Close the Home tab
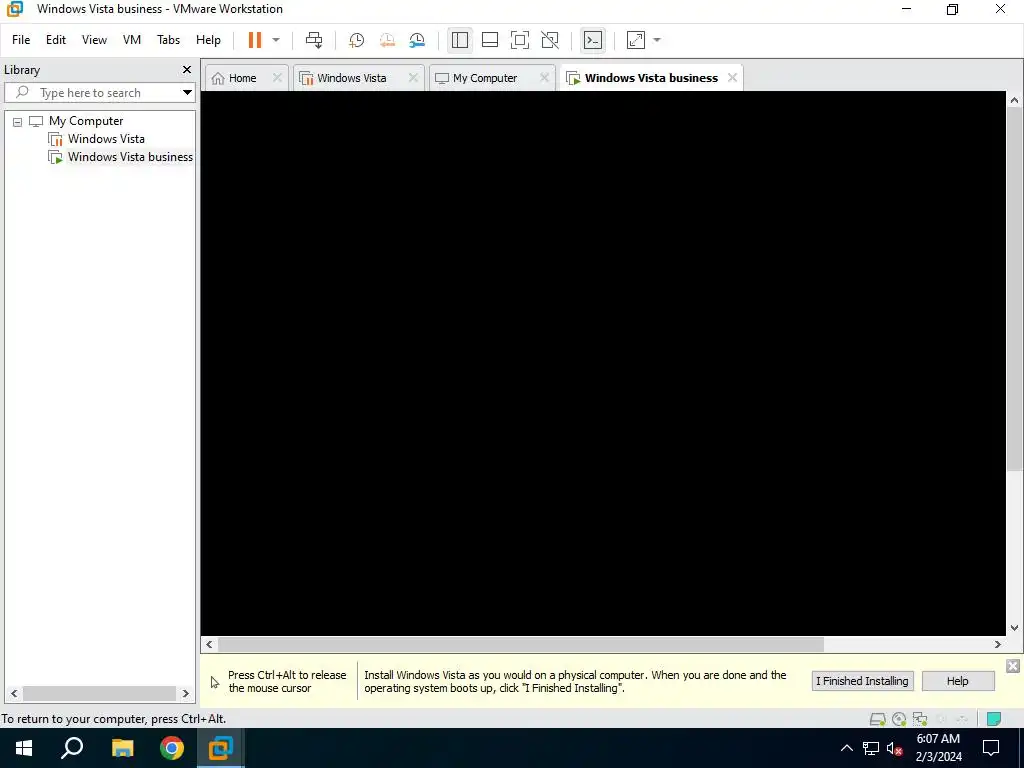 (277, 78)
